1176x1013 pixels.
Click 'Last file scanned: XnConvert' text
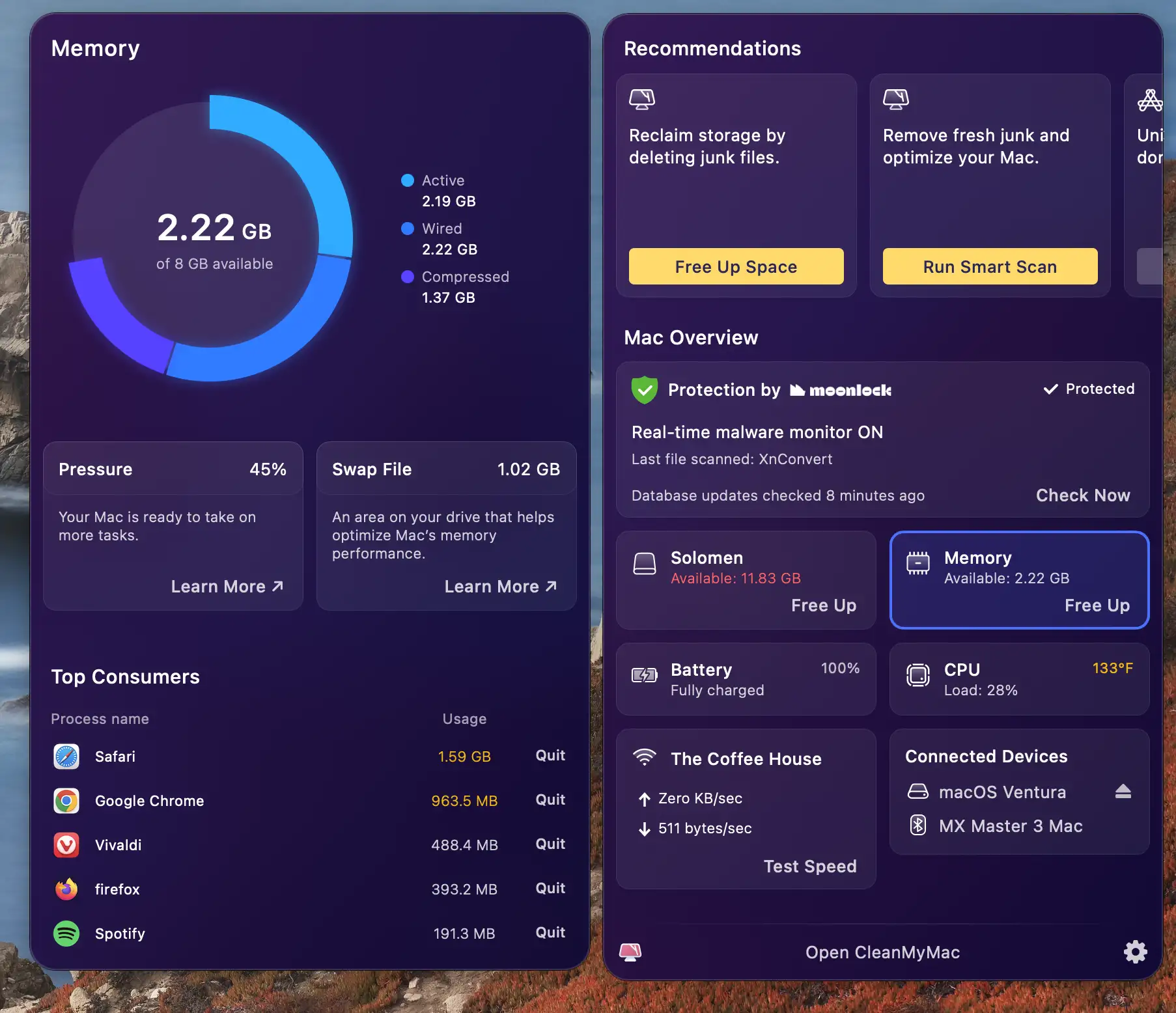[x=732, y=459]
